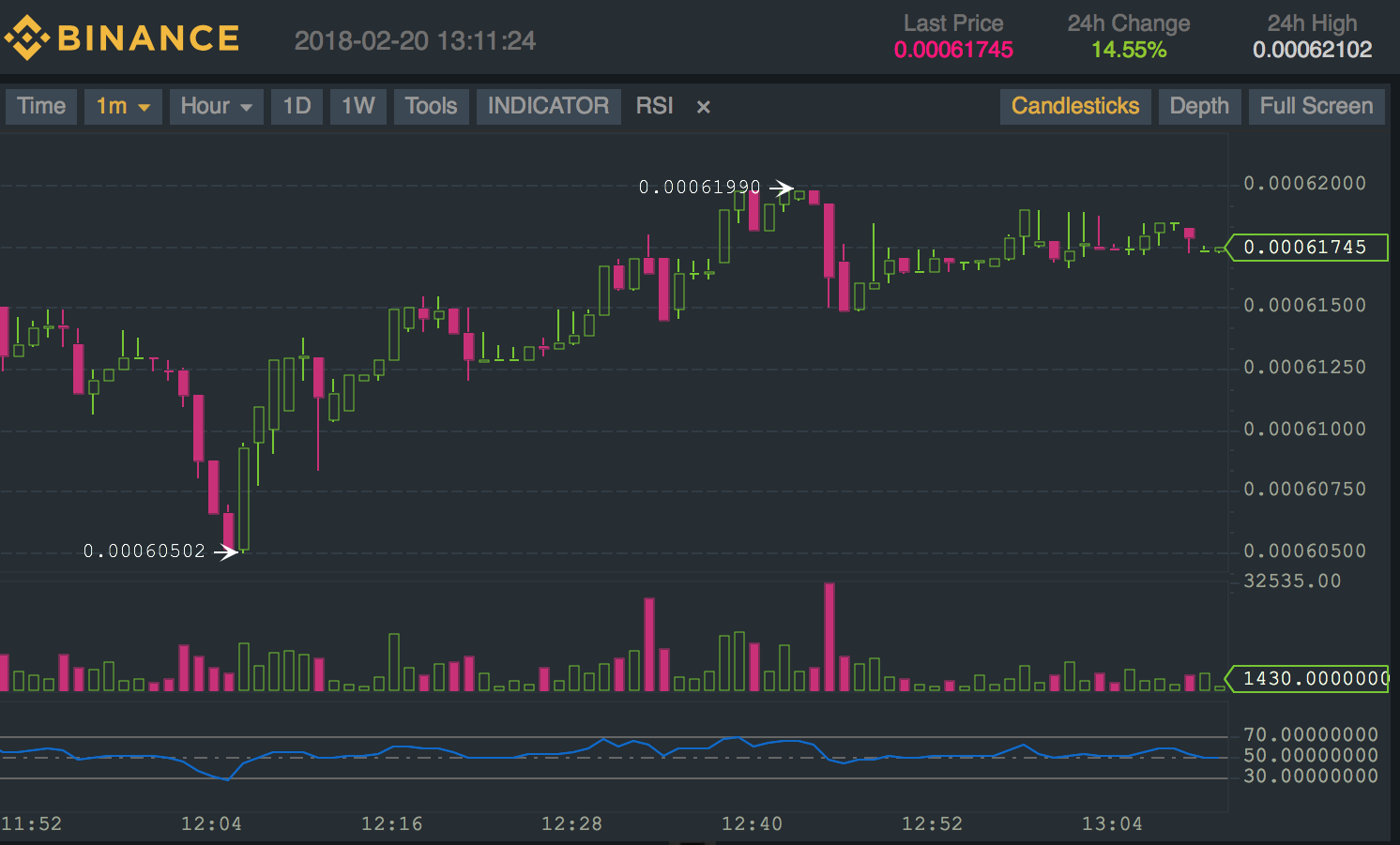Click the 12:40 time axis label

click(752, 824)
